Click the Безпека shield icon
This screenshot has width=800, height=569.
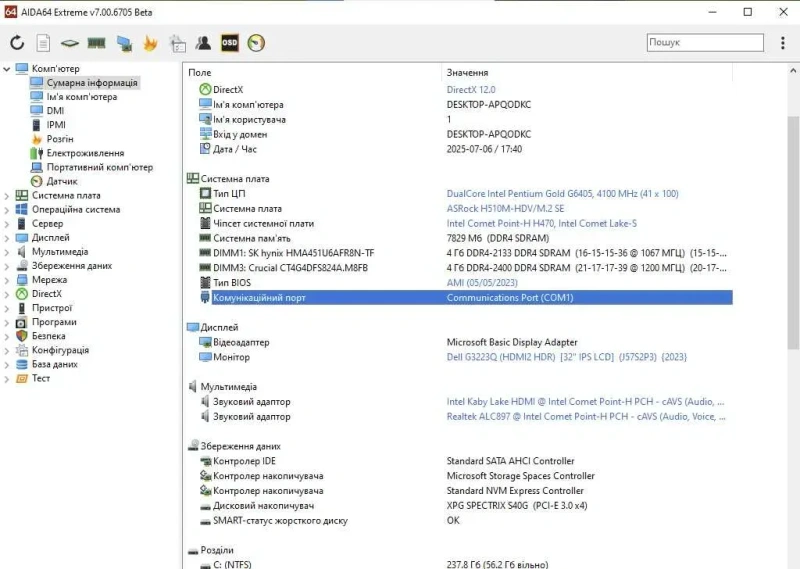point(21,336)
